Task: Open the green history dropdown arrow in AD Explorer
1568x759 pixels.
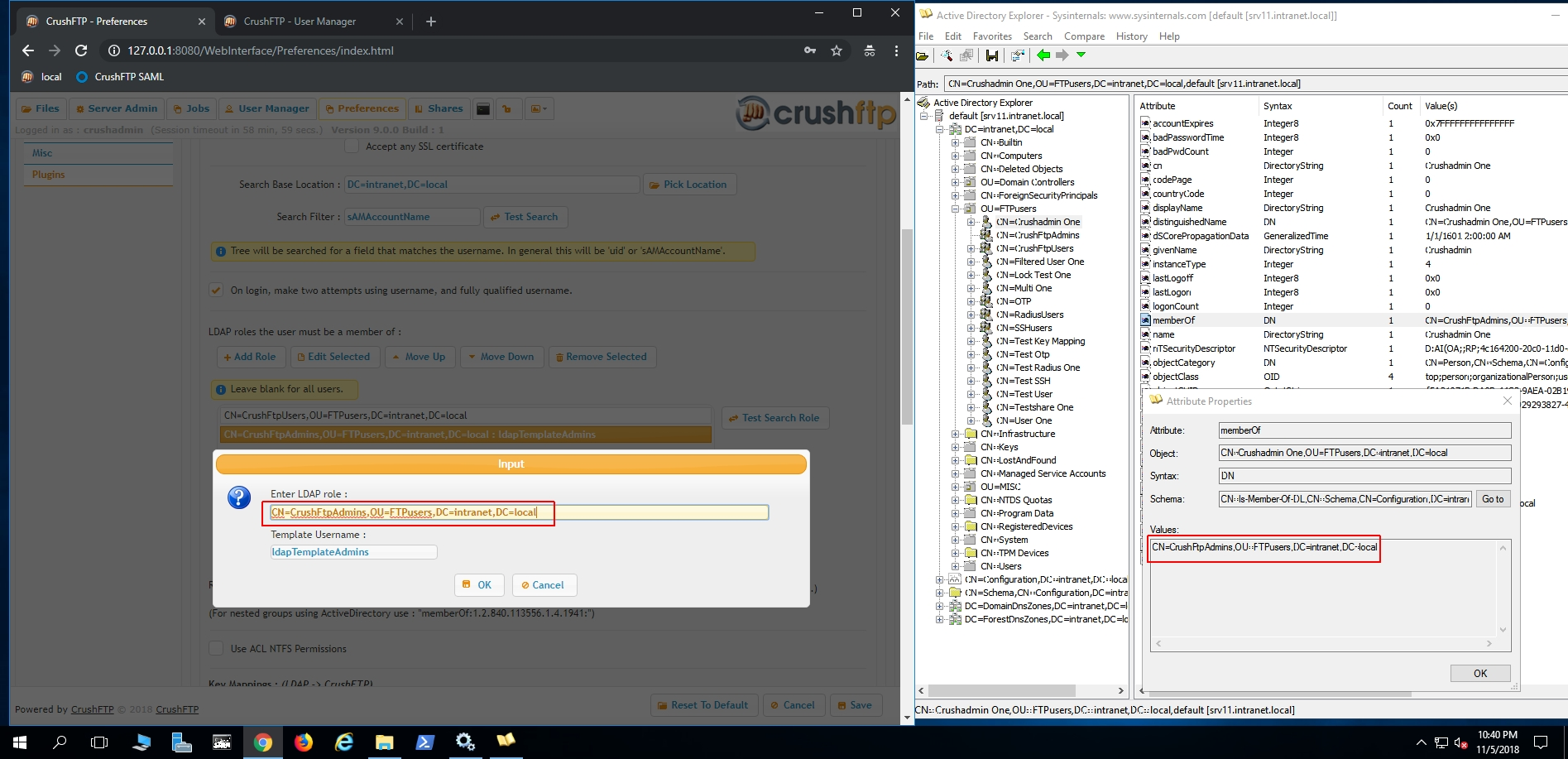Action: click(1081, 55)
